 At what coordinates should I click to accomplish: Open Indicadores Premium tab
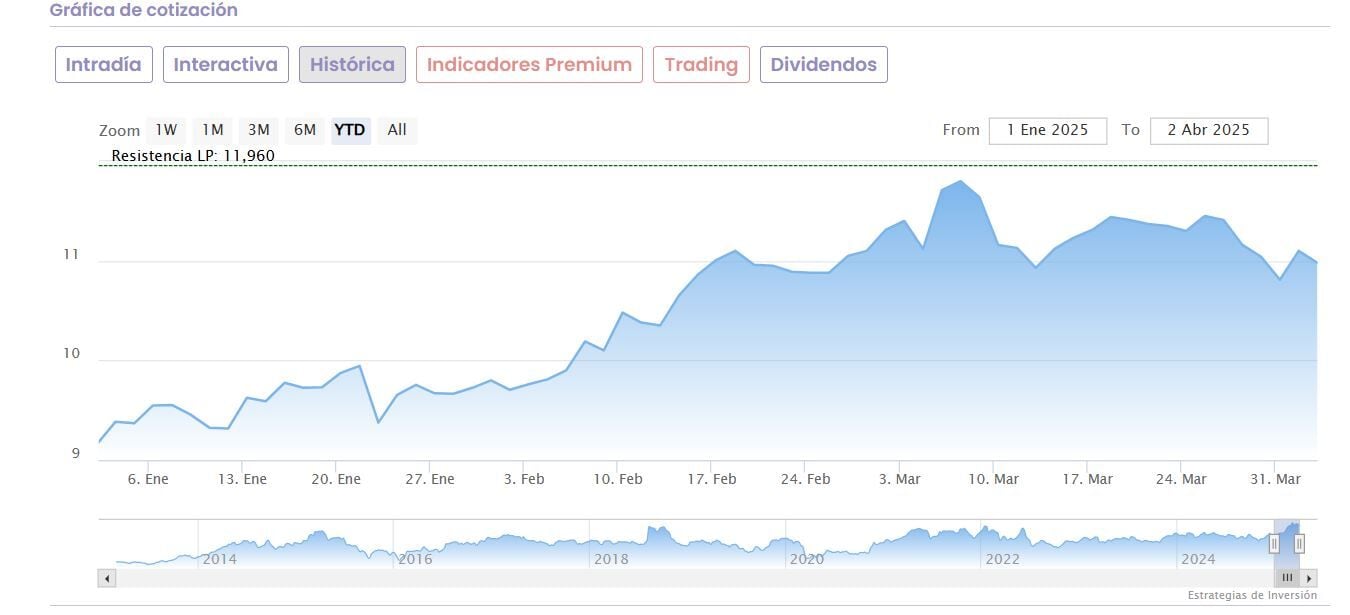pyautogui.click(x=529, y=65)
